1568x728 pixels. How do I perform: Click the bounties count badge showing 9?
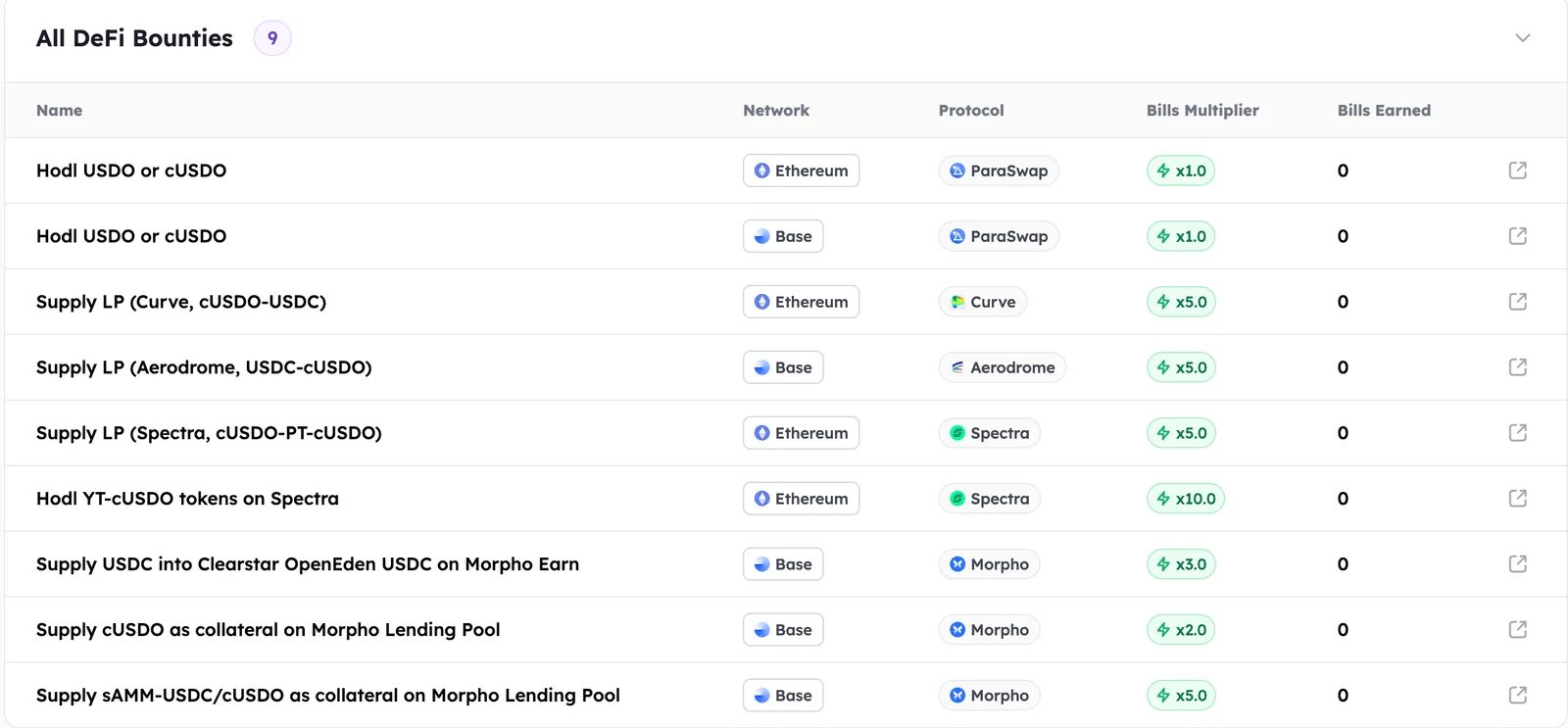(x=272, y=38)
